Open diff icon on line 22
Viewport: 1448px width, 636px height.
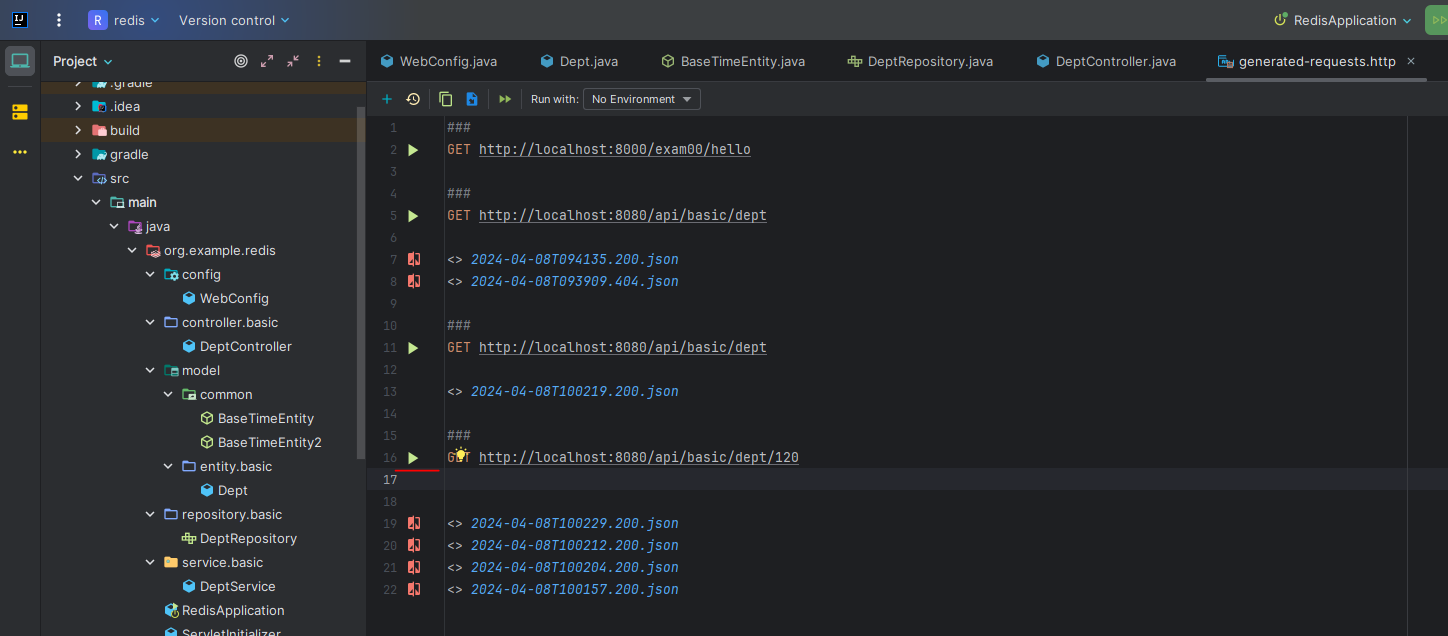[x=414, y=589]
